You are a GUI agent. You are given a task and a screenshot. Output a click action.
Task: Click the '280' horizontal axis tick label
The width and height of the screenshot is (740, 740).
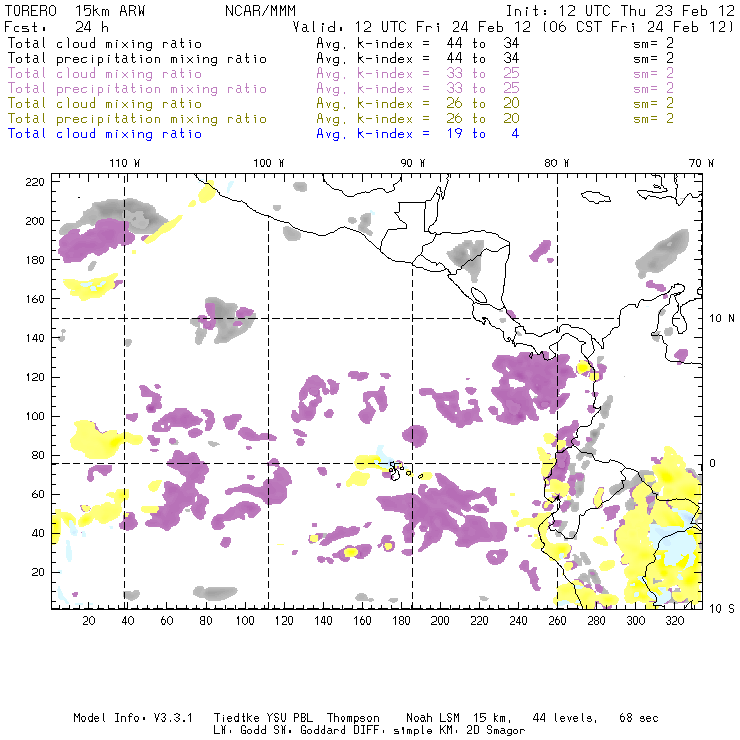[x=597, y=621]
